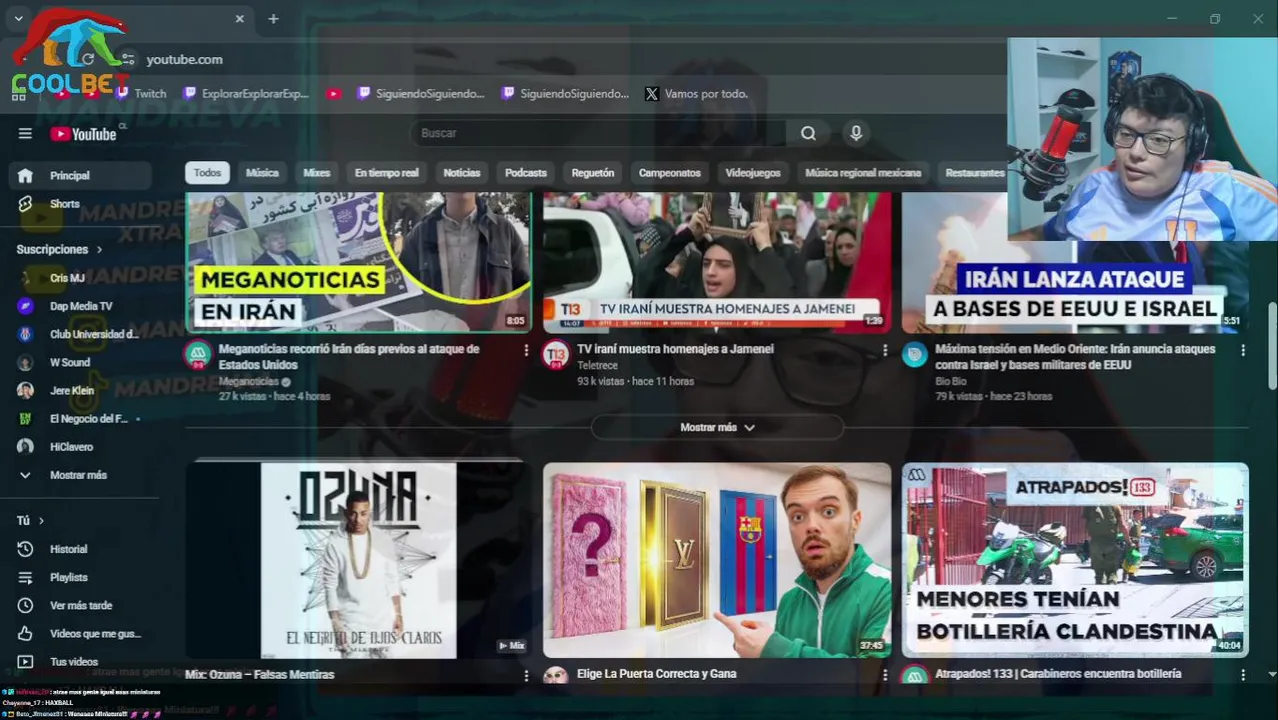Open Playlists in the sidebar
The width and height of the screenshot is (1278, 720).
point(80,577)
